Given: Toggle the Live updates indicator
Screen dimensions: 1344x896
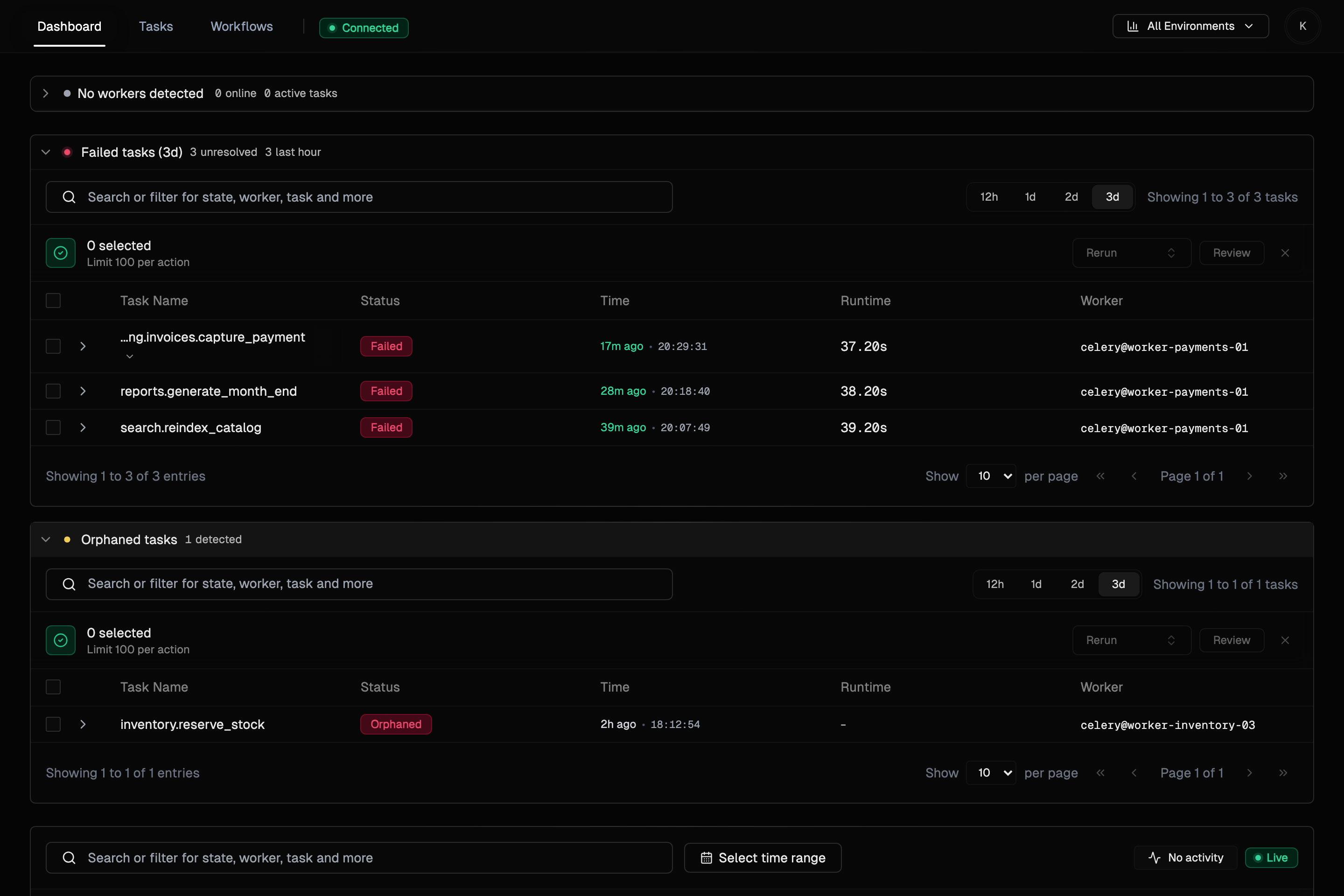Looking at the screenshot, I should [x=1271, y=858].
